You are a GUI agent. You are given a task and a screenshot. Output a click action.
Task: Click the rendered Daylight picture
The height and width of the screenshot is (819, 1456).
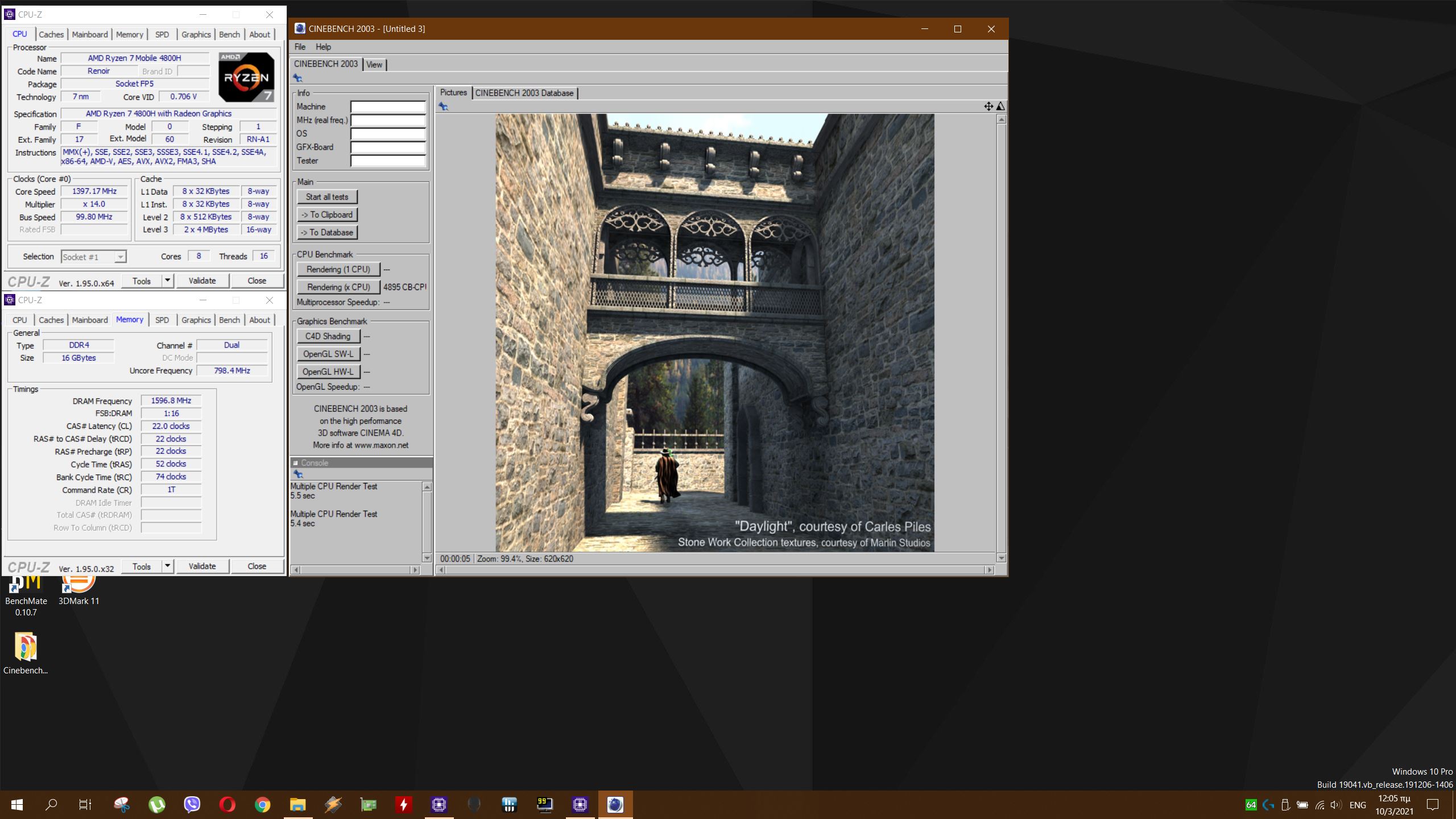coord(714,333)
